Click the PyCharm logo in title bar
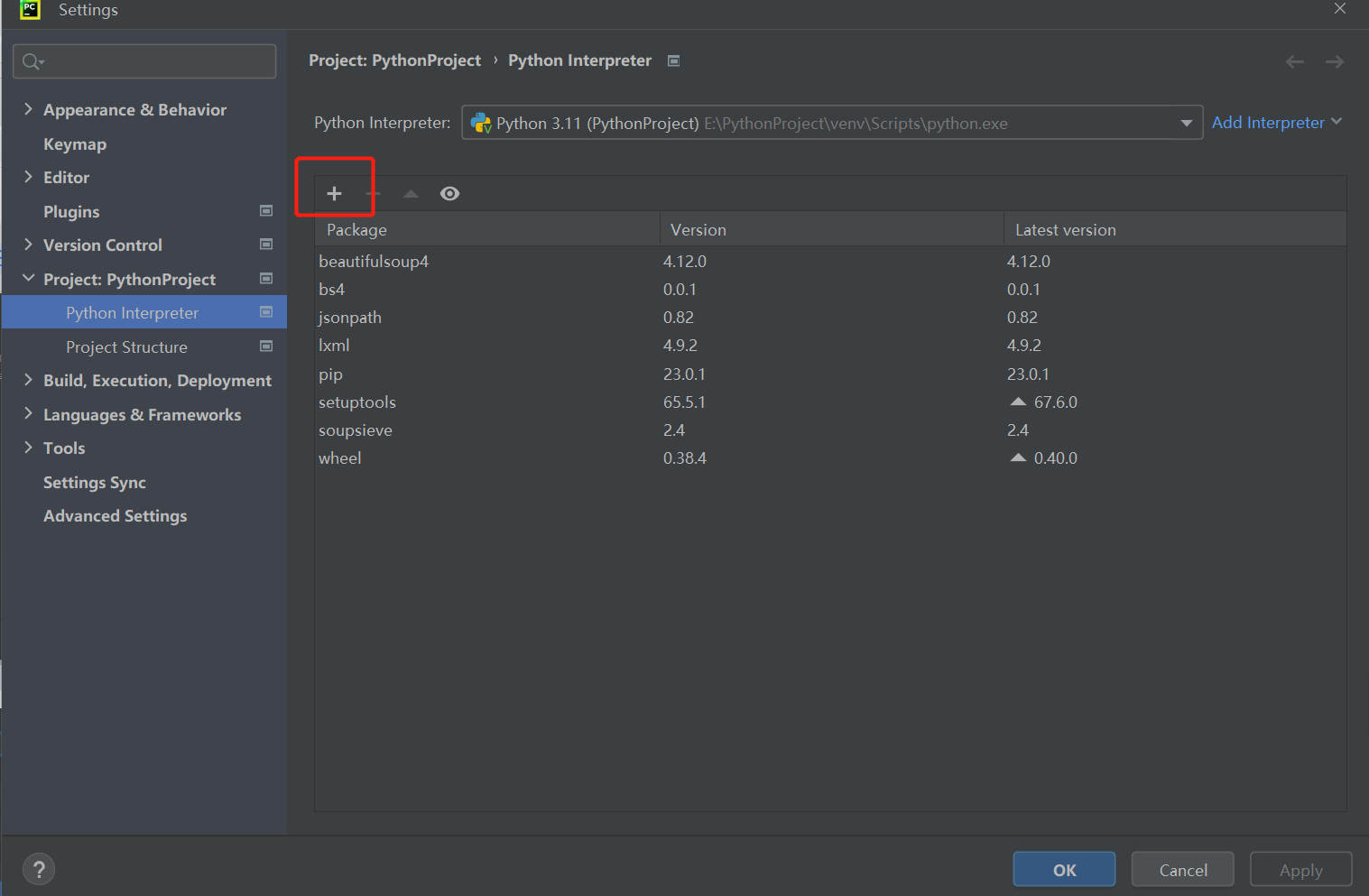 30,10
